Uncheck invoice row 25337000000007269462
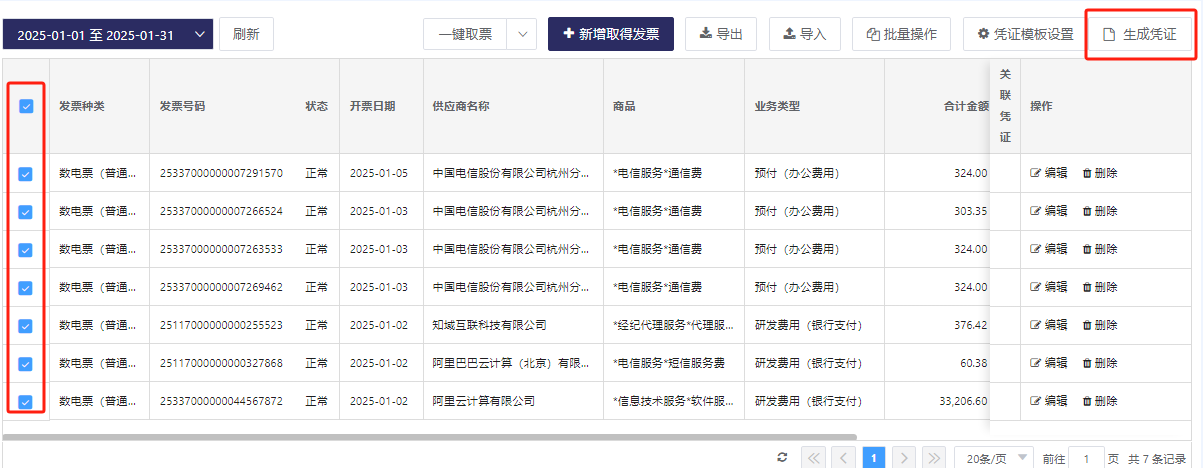The height and width of the screenshot is (468, 1203). point(26,288)
